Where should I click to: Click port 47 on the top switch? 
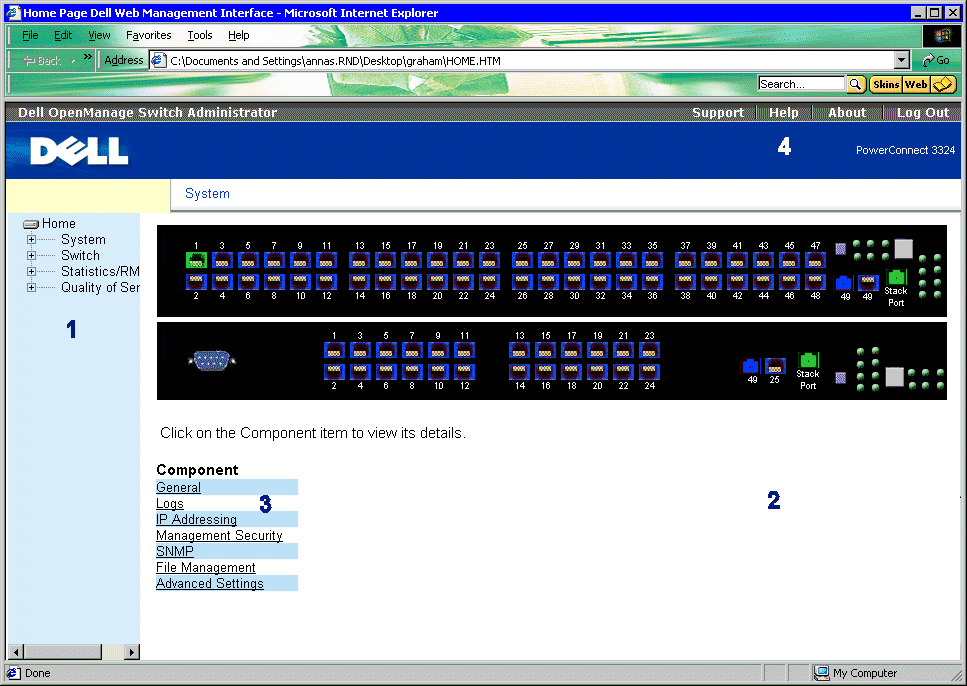[815, 260]
